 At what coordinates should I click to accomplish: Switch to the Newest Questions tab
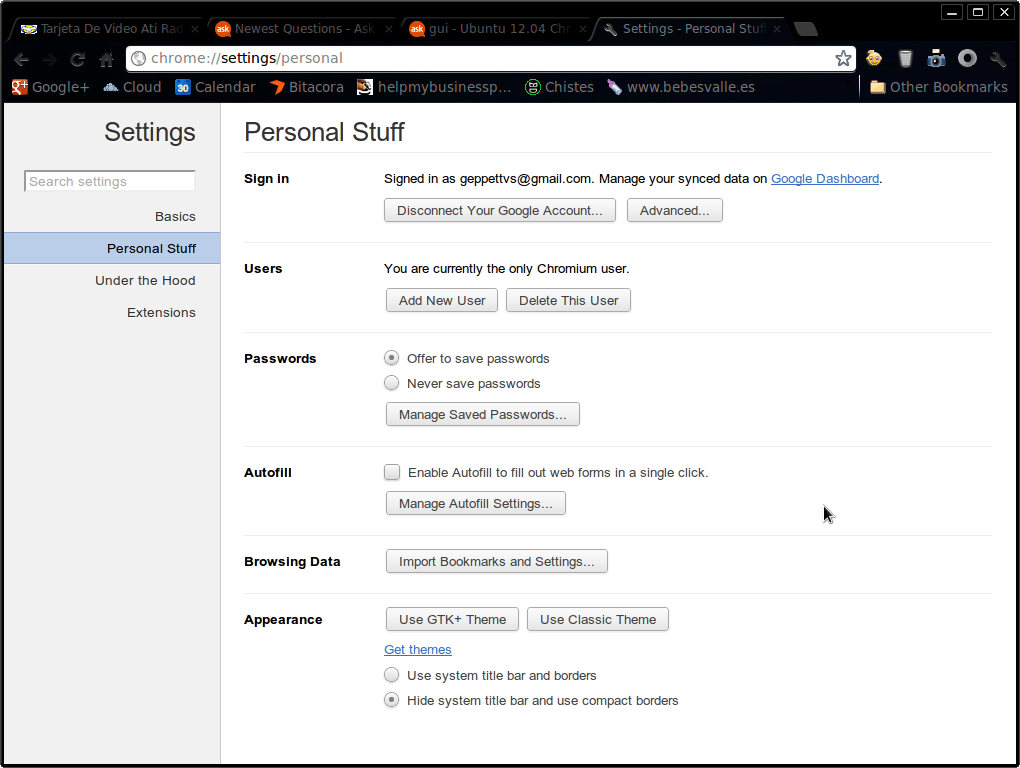coord(299,29)
